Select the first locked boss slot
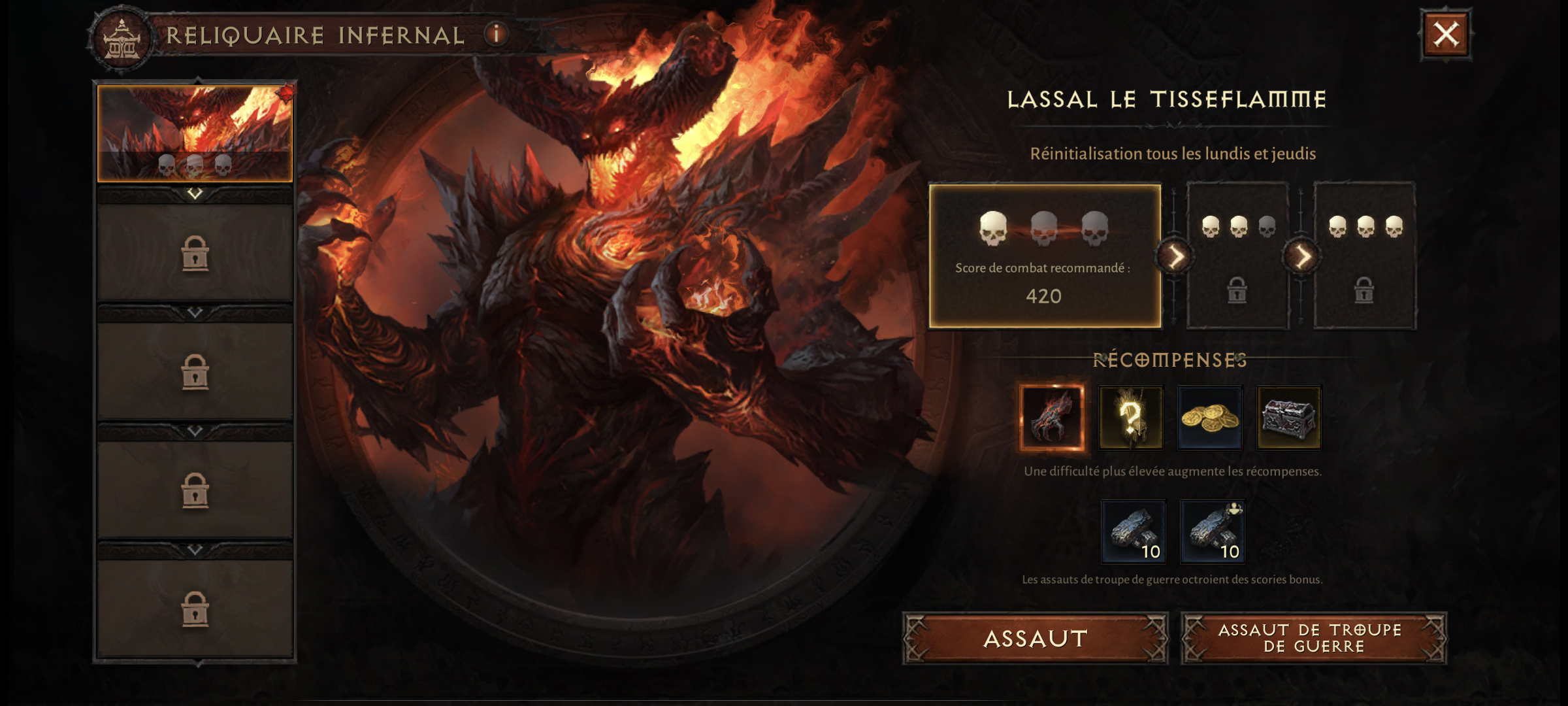The image size is (1568, 706). click(195, 253)
